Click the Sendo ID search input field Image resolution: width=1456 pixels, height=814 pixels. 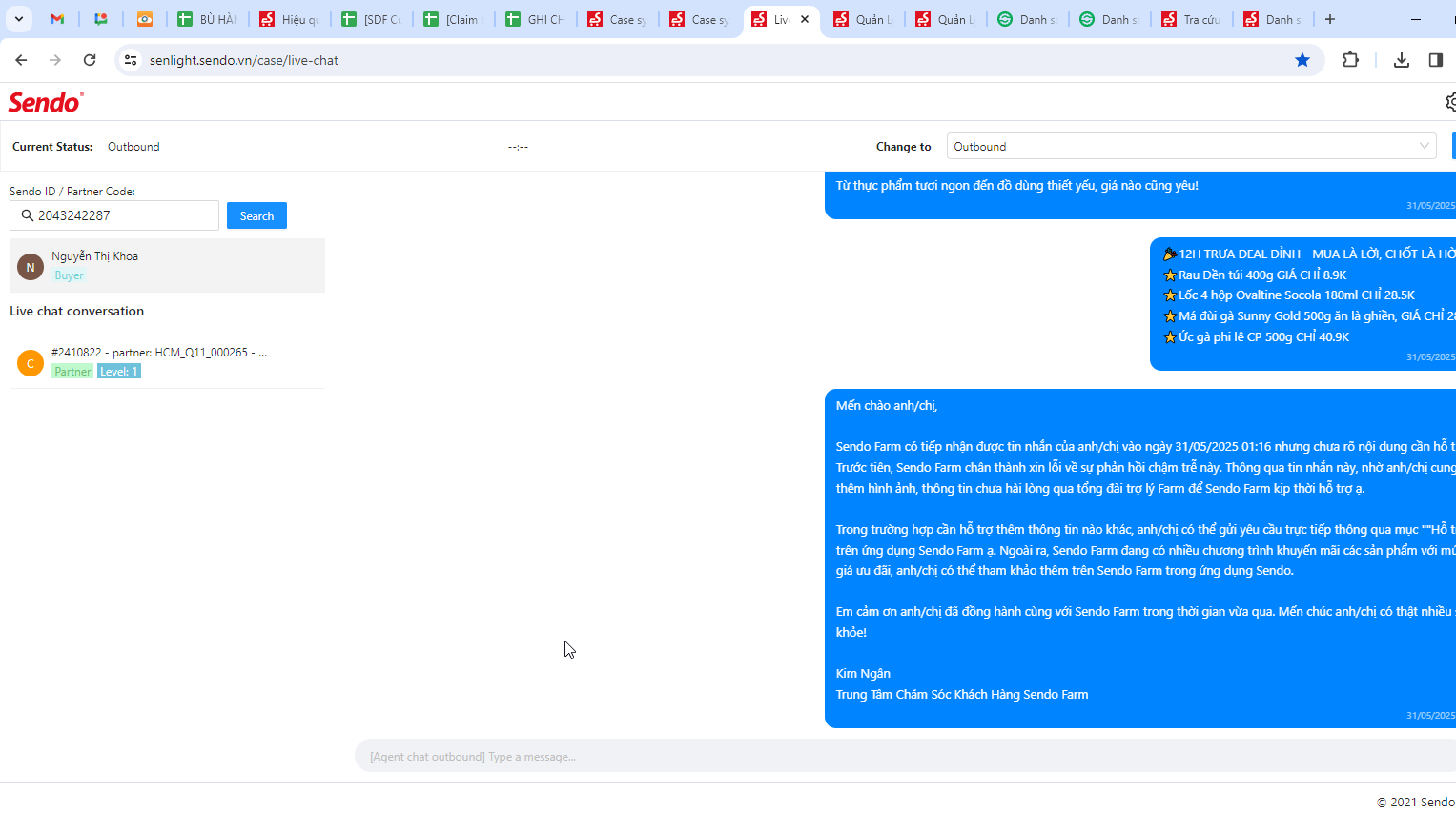[114, 215]
